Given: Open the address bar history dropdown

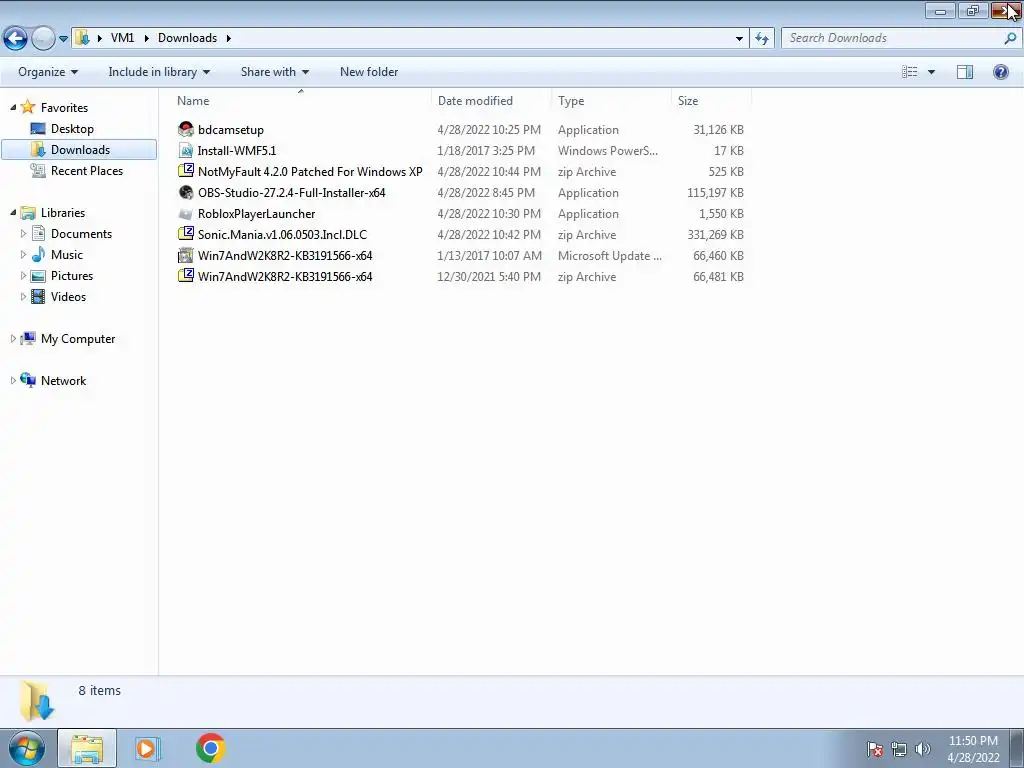Looking at the screenshot, I should (739, 39).
